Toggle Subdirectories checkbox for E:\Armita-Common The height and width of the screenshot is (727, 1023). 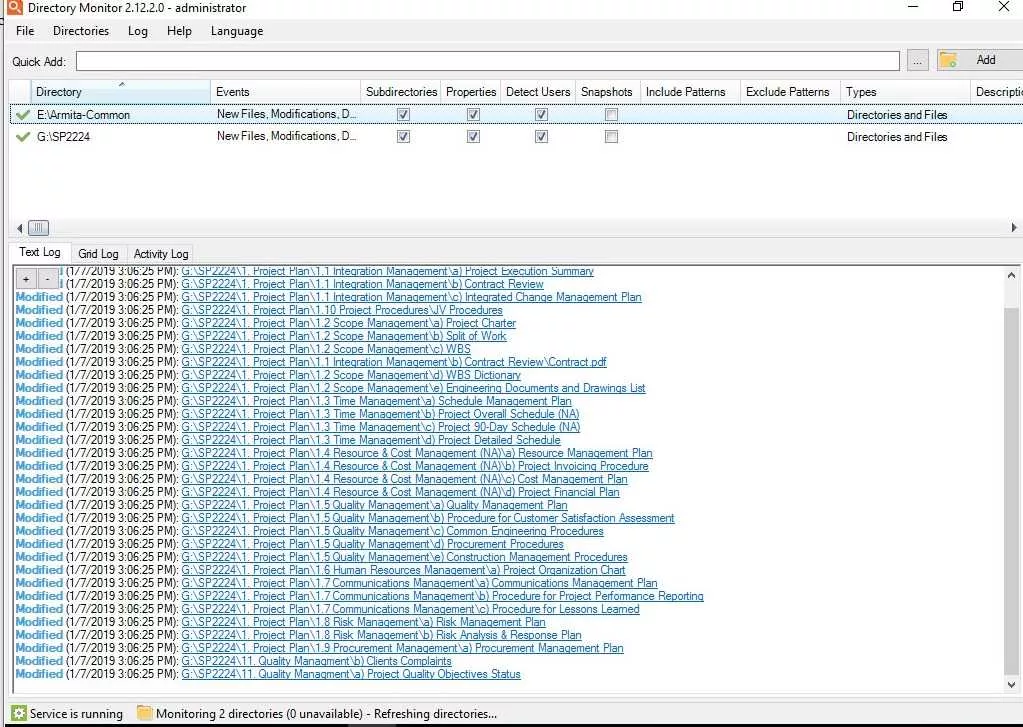[403, 115]
